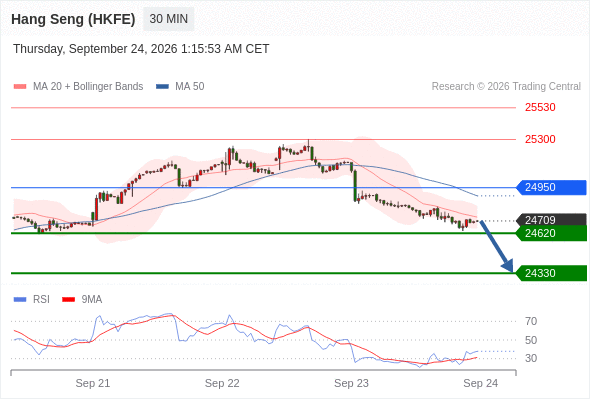Click the green 24330 target price tag

click(x=551, y=273)
